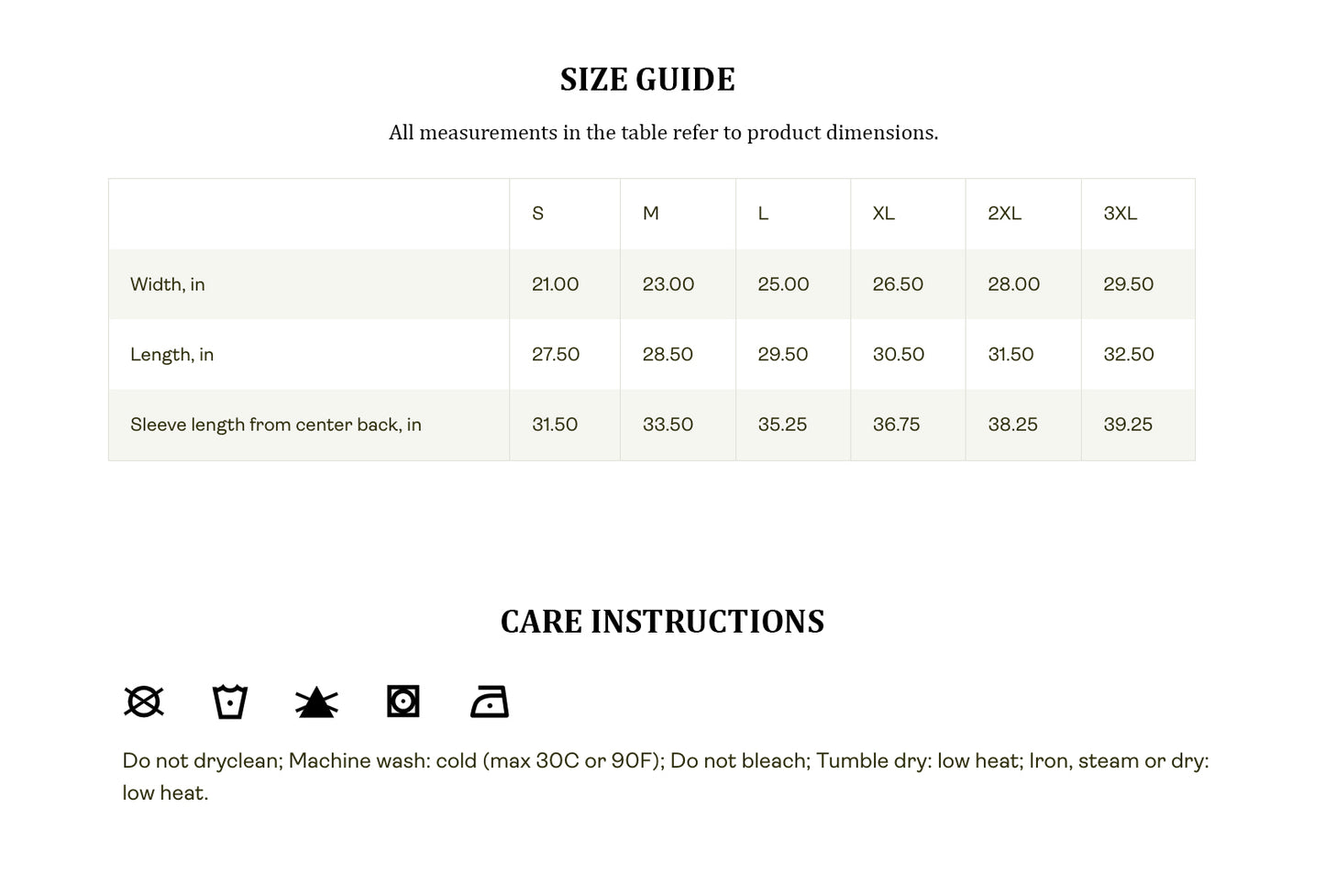
Task: Click the do not bleach icon
Action: [316, 702]
